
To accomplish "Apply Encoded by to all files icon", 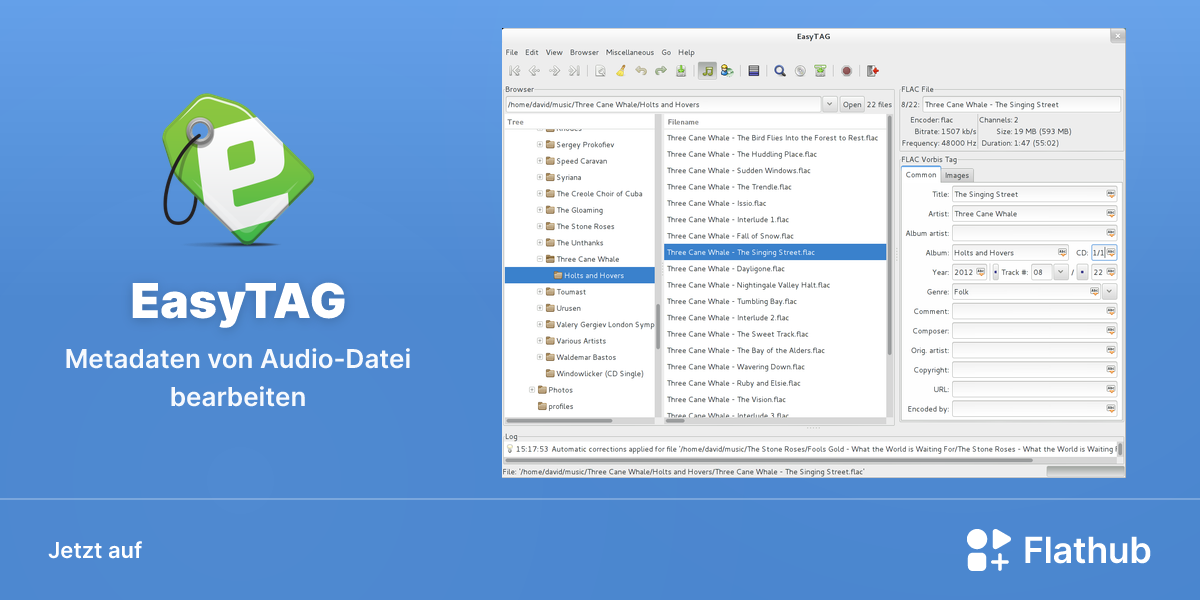I will coord(1110,409).
